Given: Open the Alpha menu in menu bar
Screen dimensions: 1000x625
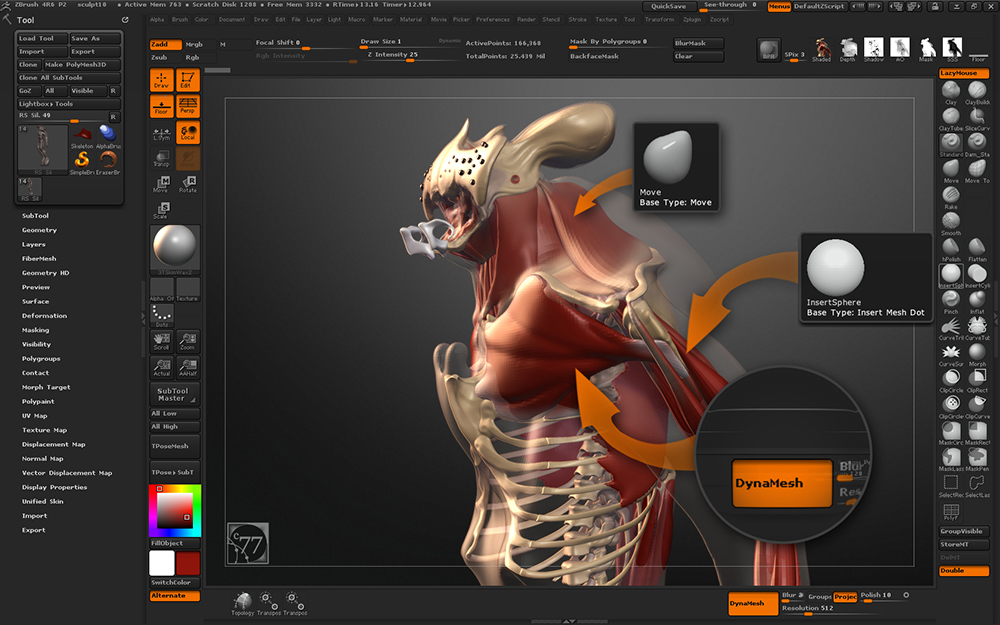Looking at the screenshot, I should 157,20.
